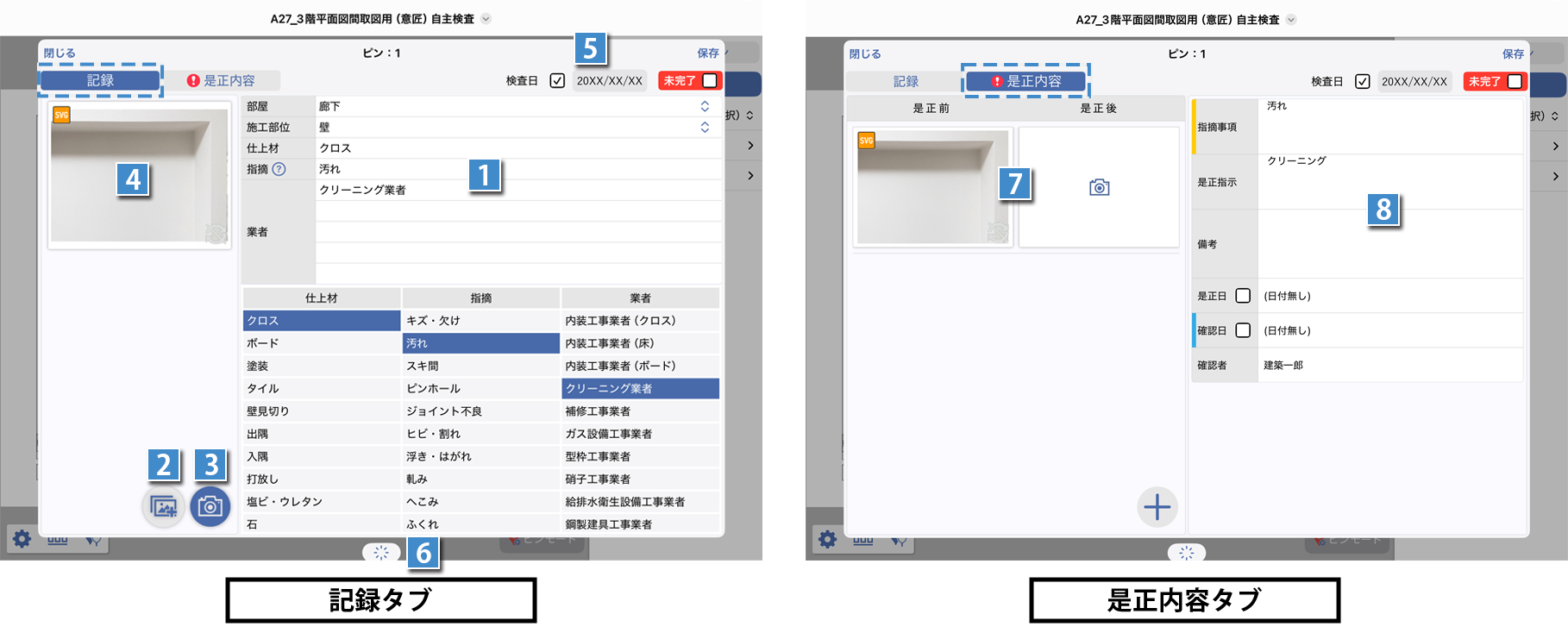Viewport: 1568px width, 633px height.
Task: Tap camera icon in 是正後 photo box
Action: (x=1099, y=187)
